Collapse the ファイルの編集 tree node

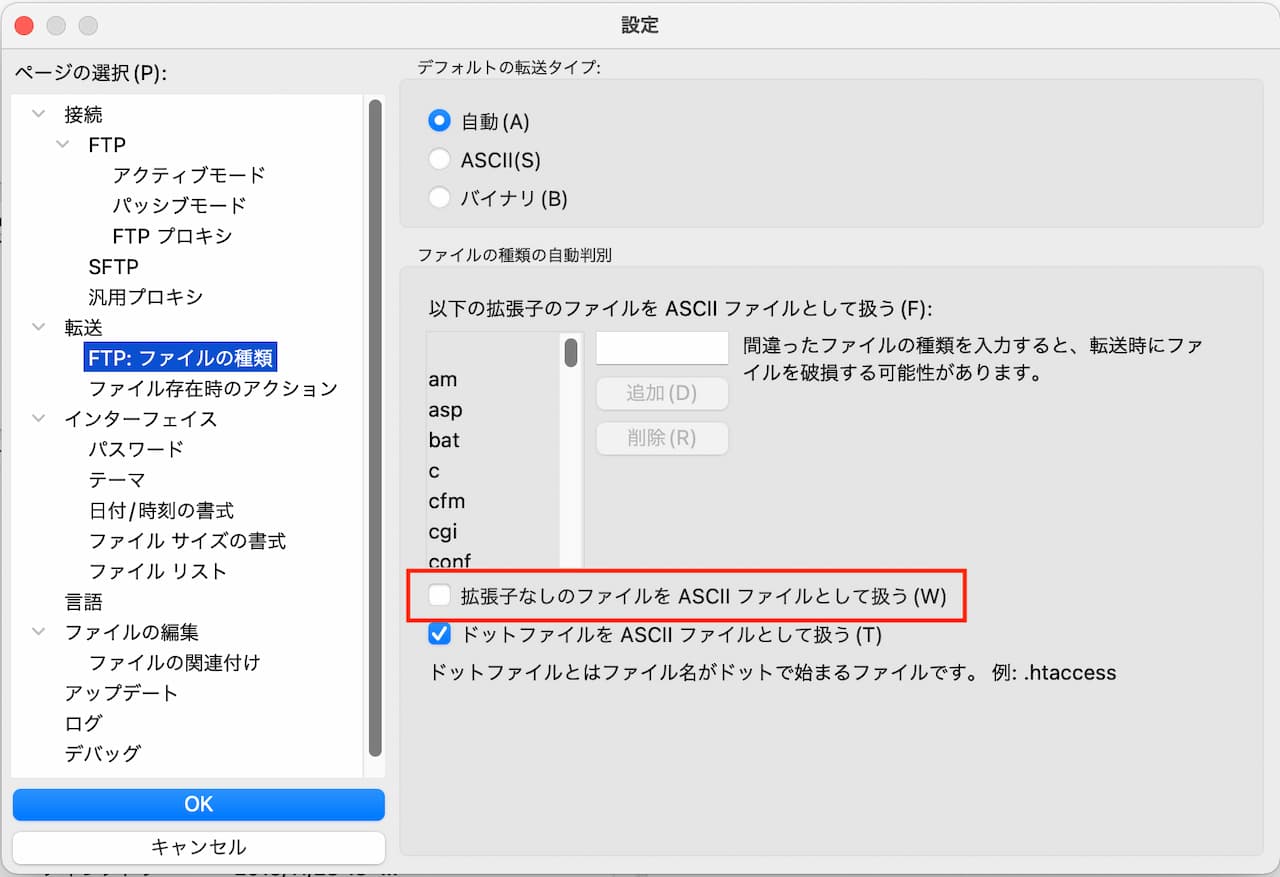[39, 632]
